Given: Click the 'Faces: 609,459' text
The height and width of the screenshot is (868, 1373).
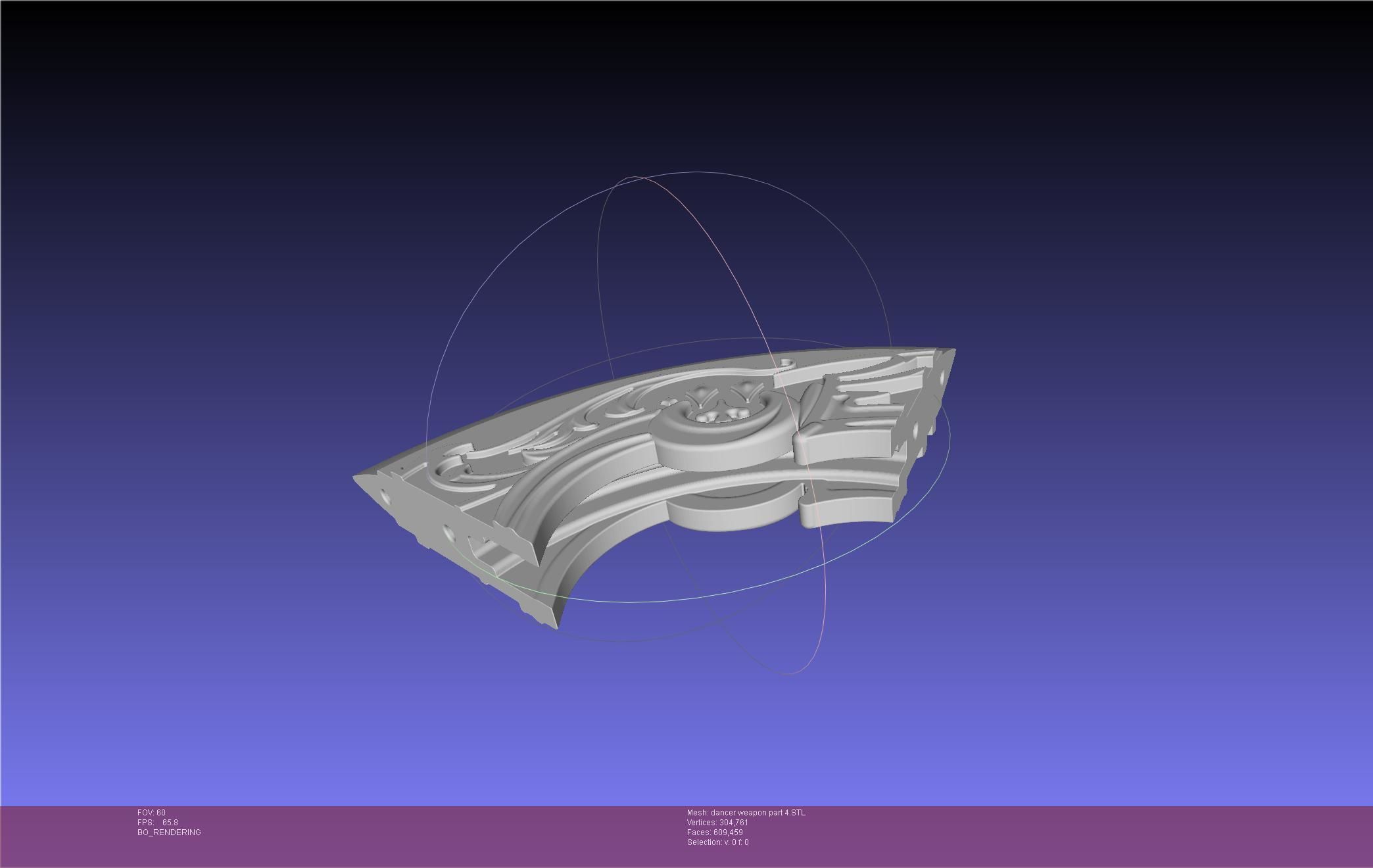Looking at the screenshot, I should 715,832.
